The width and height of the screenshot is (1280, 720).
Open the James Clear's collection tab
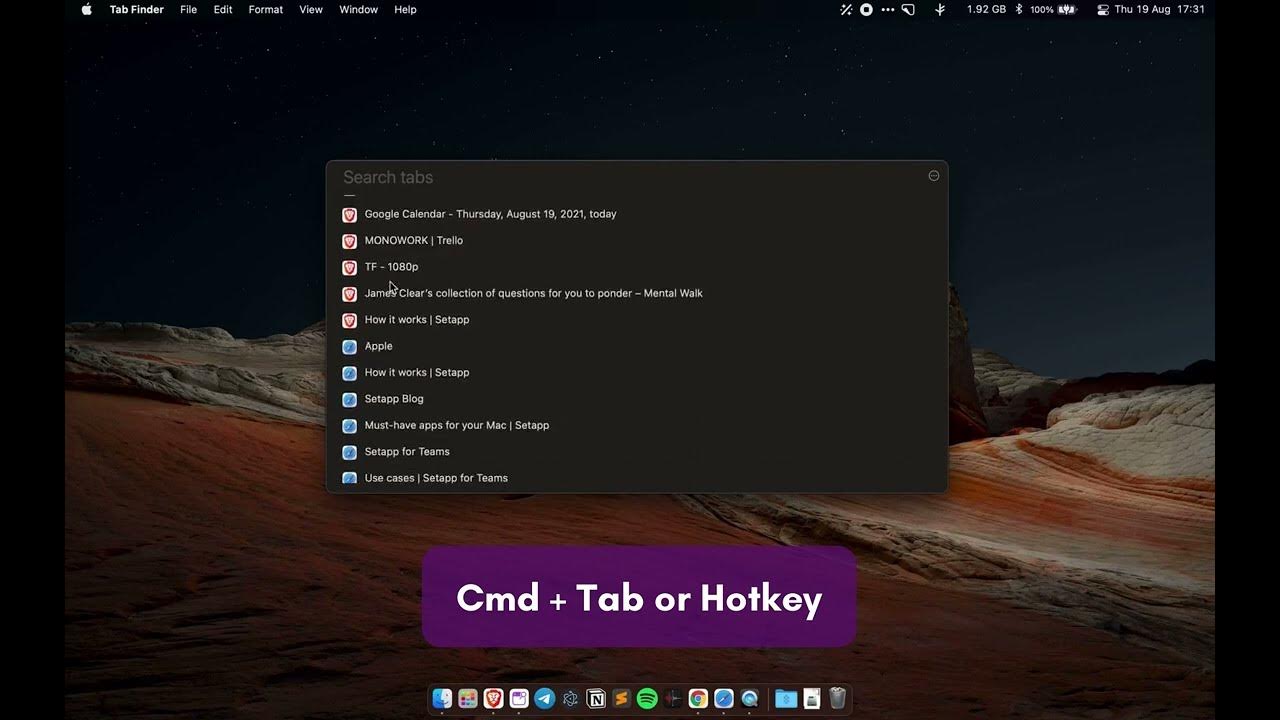637,294
